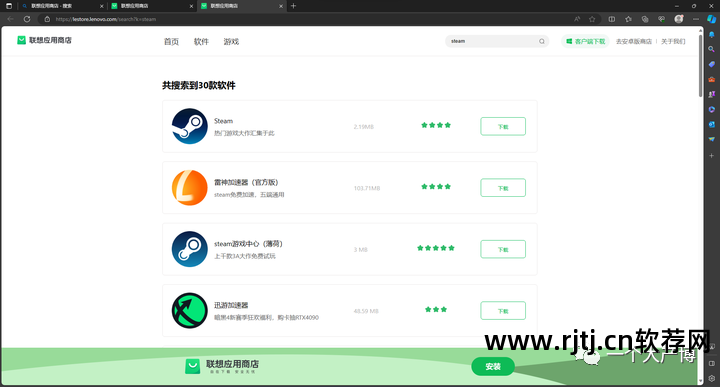
Task: Click the 客户端下载 button
Action: click(x=585, y=41)
